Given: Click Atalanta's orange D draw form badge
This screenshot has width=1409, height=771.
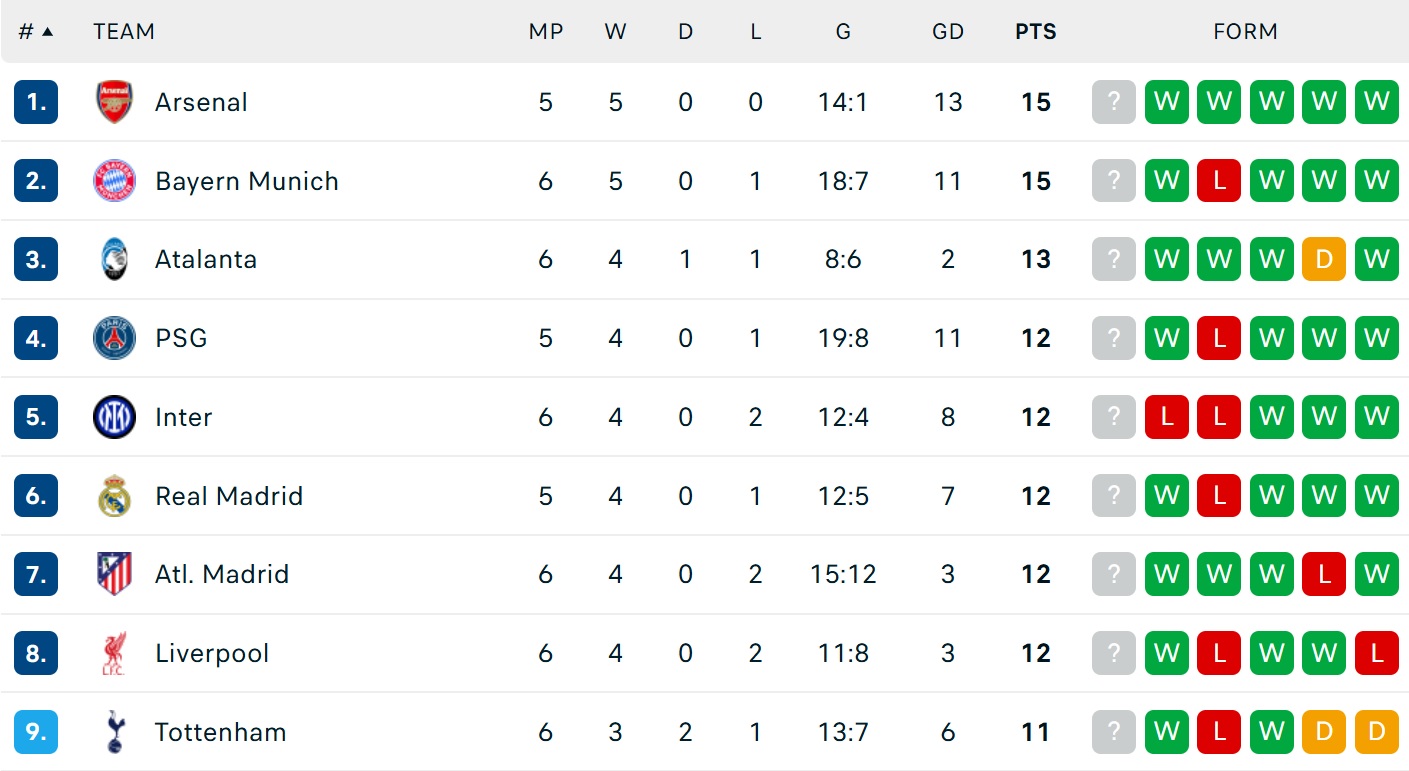Looking at the screenshot, I should point(1324,260).
